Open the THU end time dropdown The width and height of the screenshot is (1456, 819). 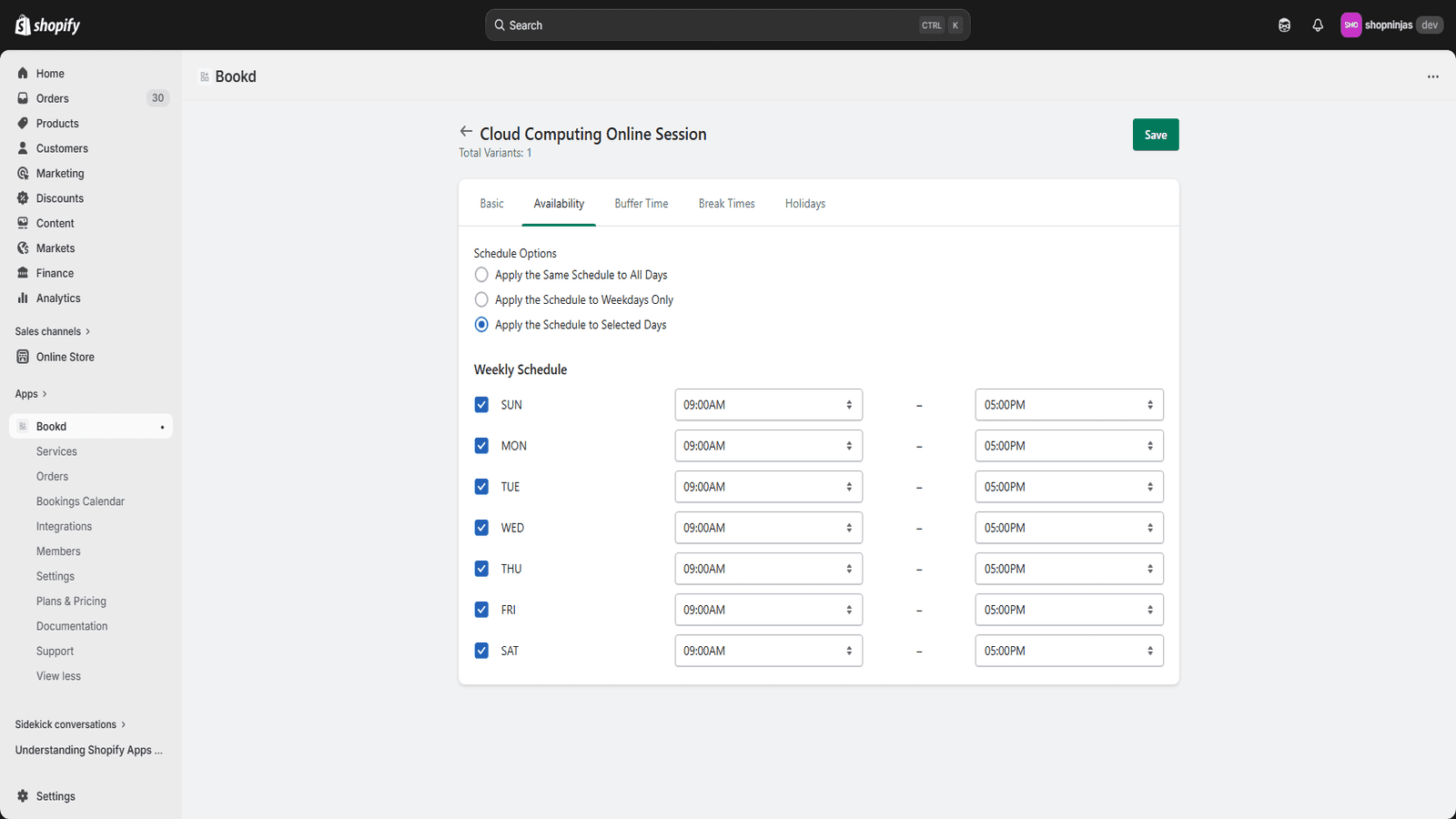(1069, 569)
